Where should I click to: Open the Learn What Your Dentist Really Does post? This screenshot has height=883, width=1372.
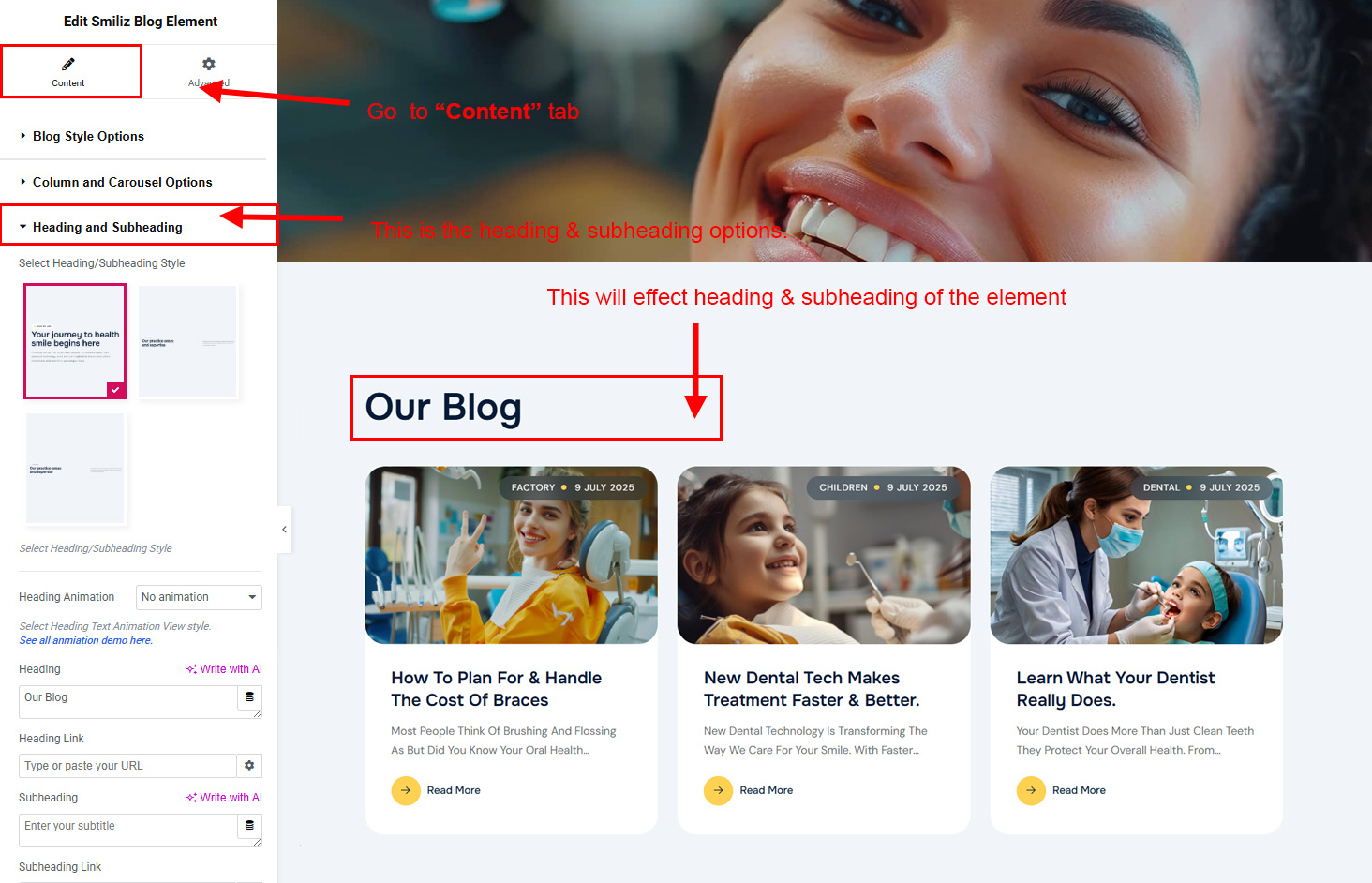click(1115, 689)
